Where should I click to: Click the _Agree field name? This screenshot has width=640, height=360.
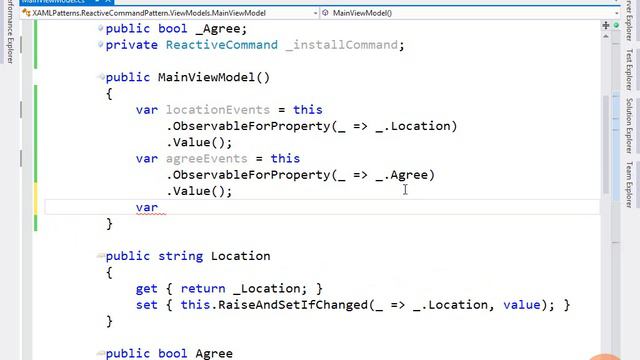[x=218, y=29]
